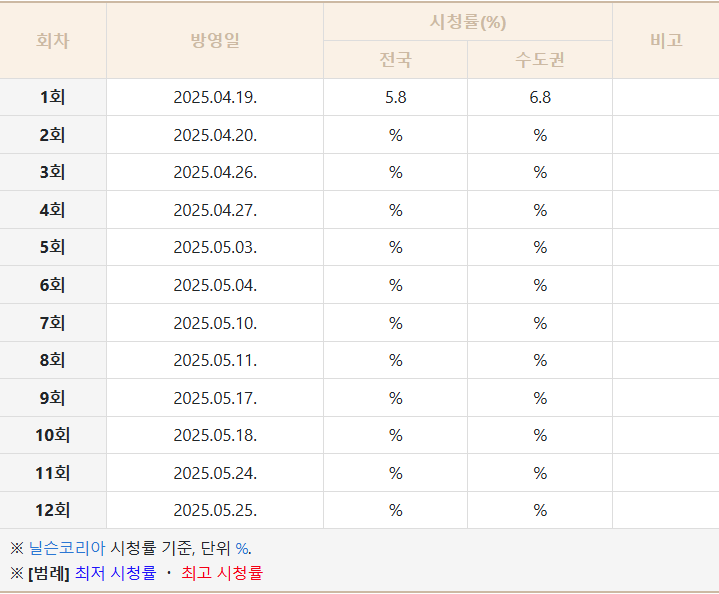This screenshot has height=594, width=719.
Task: Click the 1회 row label
Action: coord(53,97)
